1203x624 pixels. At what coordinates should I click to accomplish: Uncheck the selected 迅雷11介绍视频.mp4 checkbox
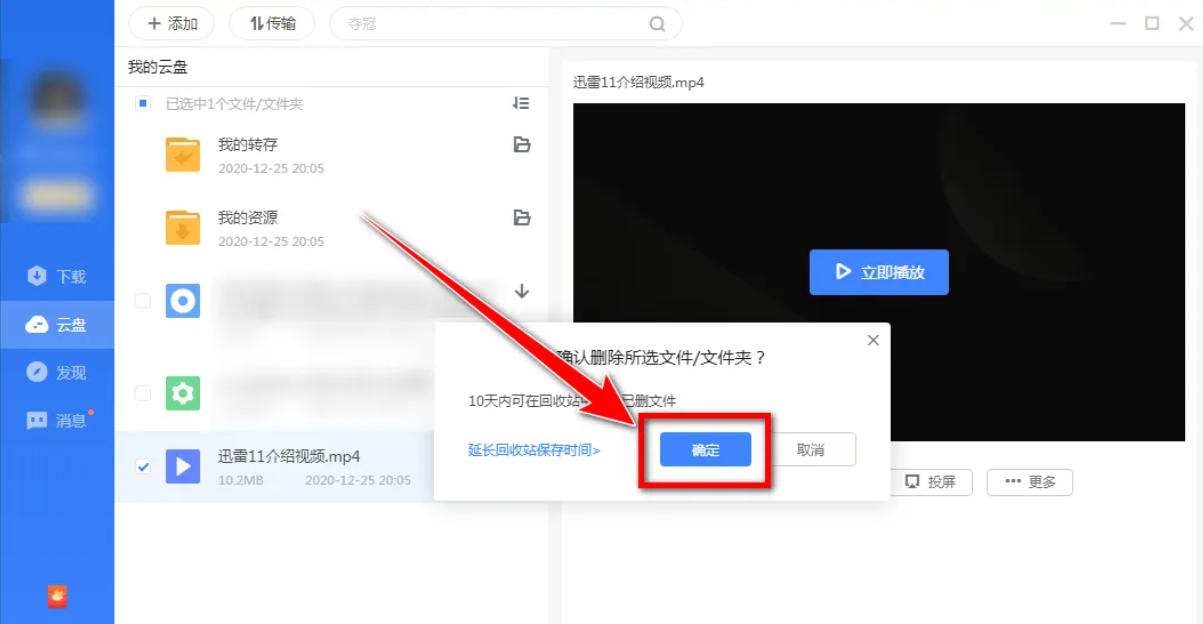(142, 464)
